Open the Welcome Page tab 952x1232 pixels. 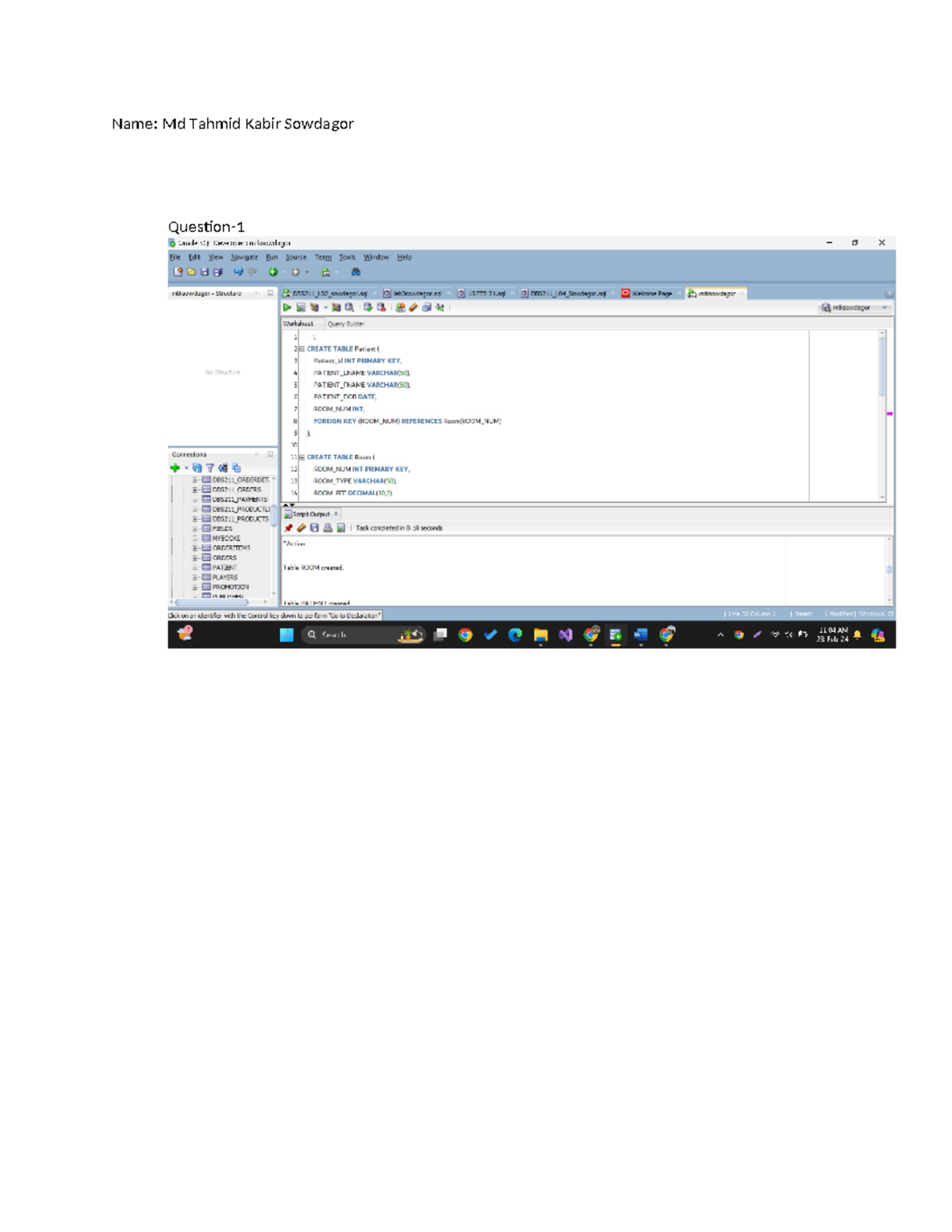coord(651,294)
